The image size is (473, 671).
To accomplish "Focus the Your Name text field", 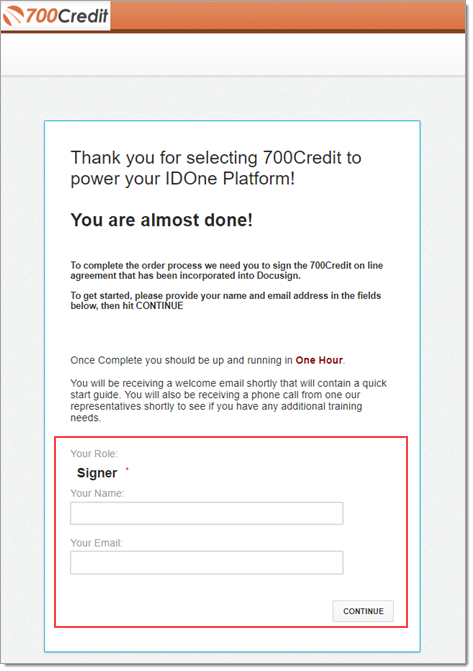I will tap(207, 513).
